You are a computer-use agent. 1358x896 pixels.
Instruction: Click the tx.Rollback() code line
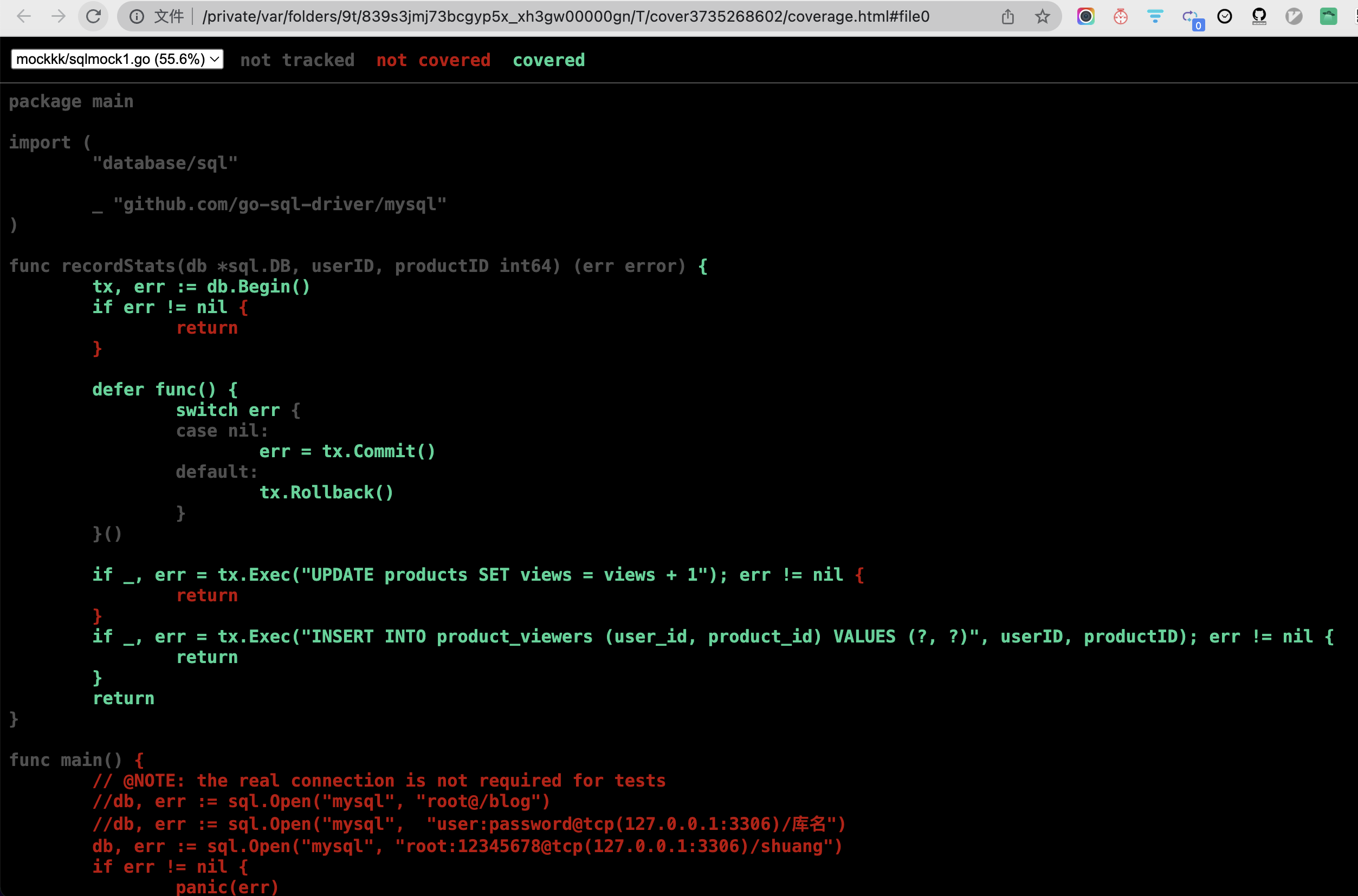click(x=326, y=492)
